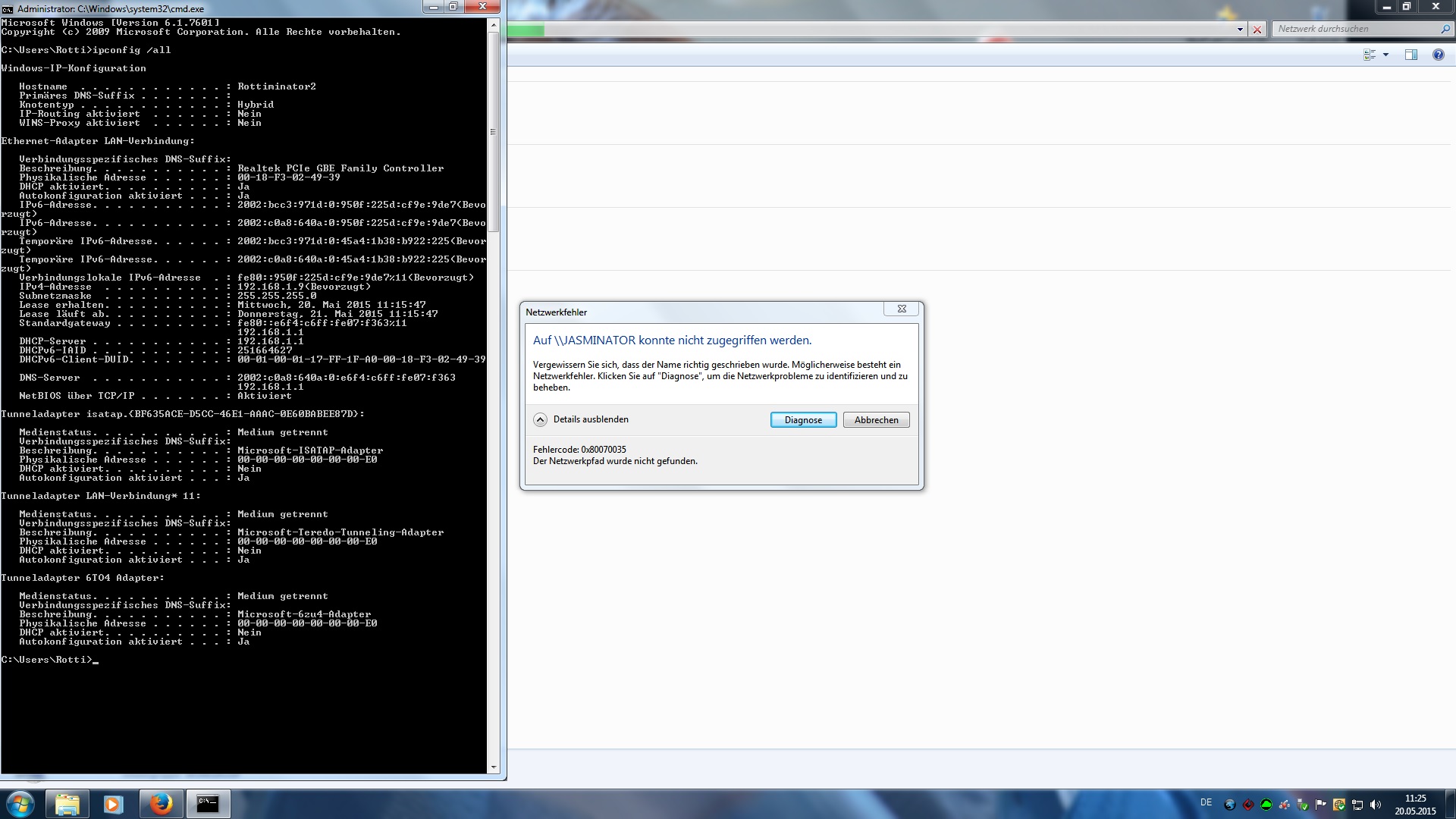Open the address bar history dropdown
1456x819 pixels.
pyautogui.click(x=1240, y=30)
